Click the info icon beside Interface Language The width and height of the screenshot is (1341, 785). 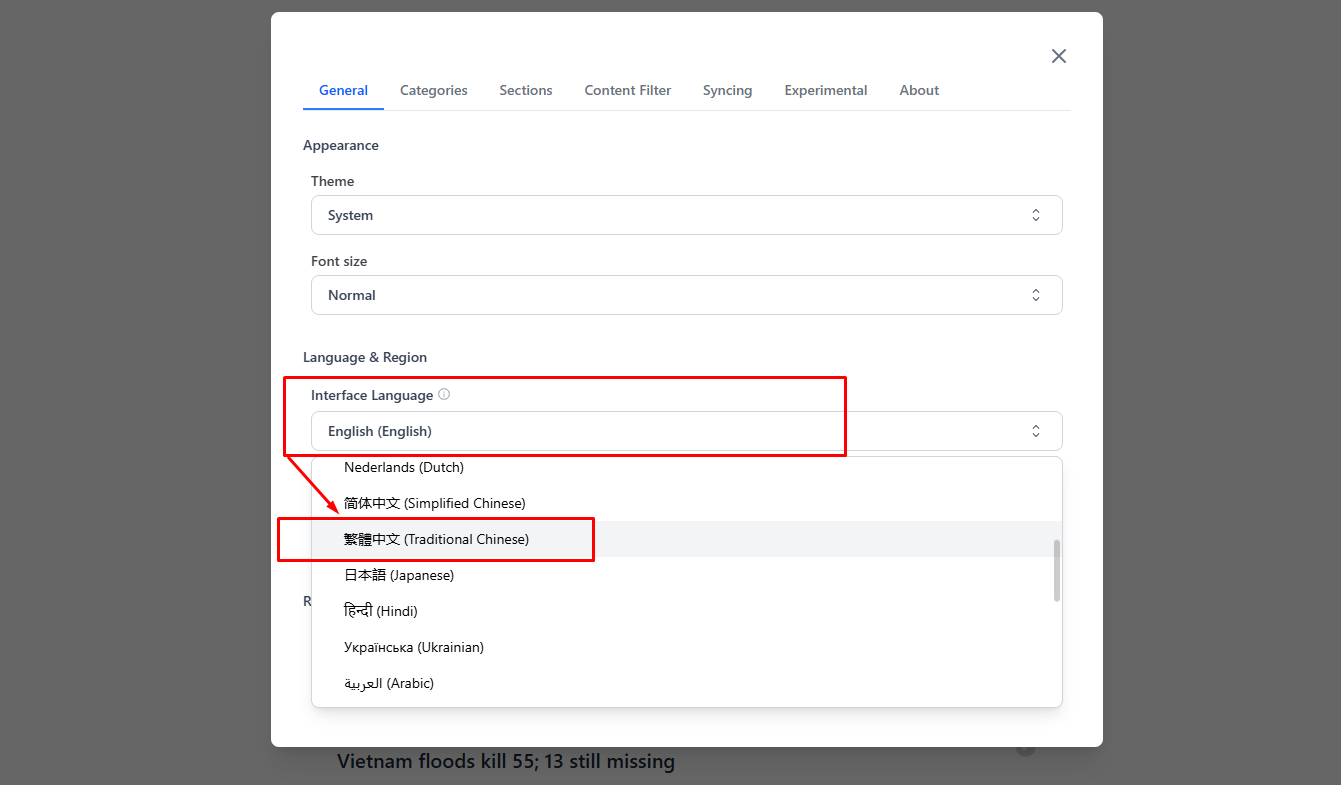pyautogui.click(x=444, y=394)
